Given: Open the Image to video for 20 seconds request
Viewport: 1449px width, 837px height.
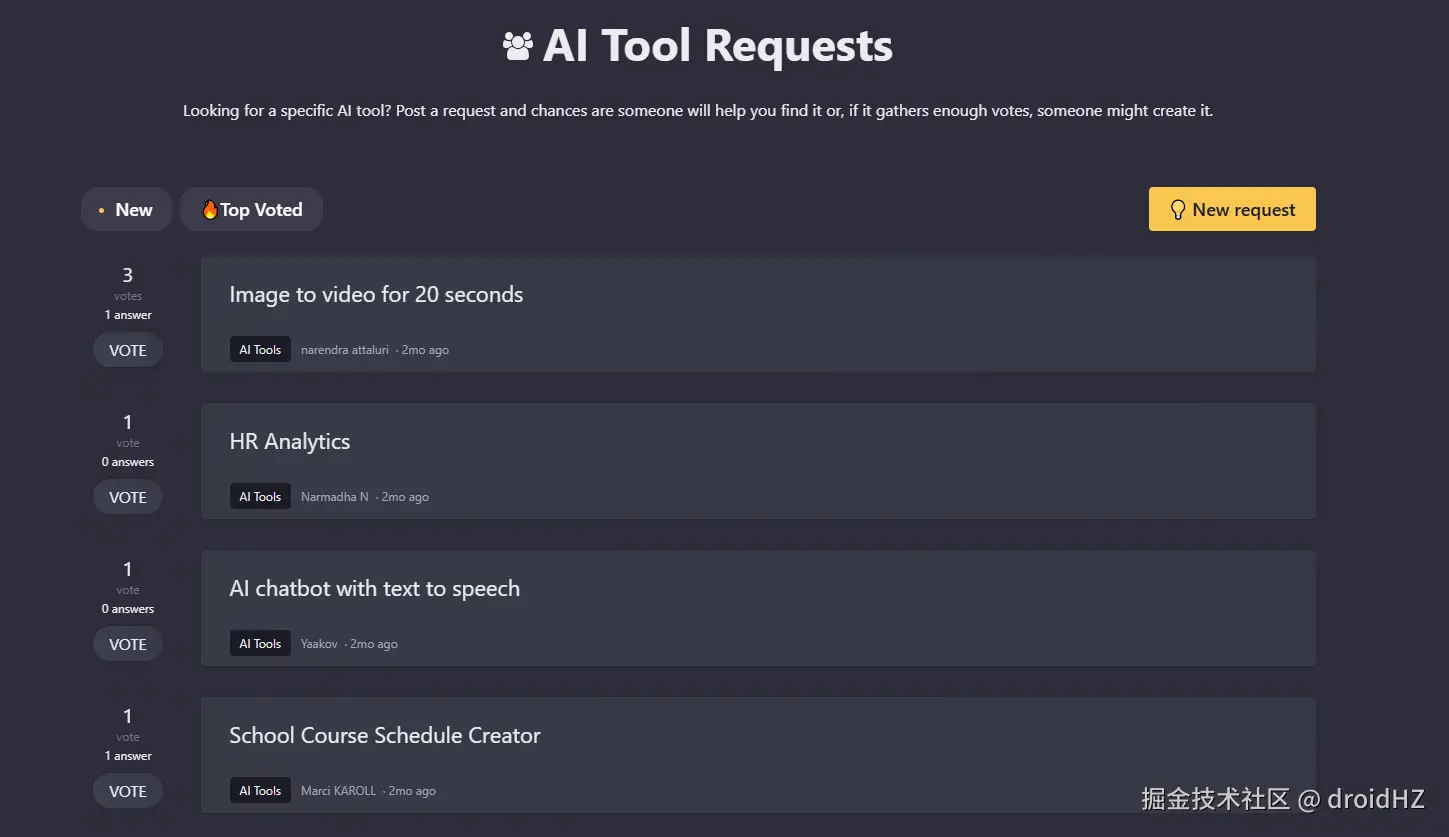Looking at the screenshot, I should (x=376, y=295).
